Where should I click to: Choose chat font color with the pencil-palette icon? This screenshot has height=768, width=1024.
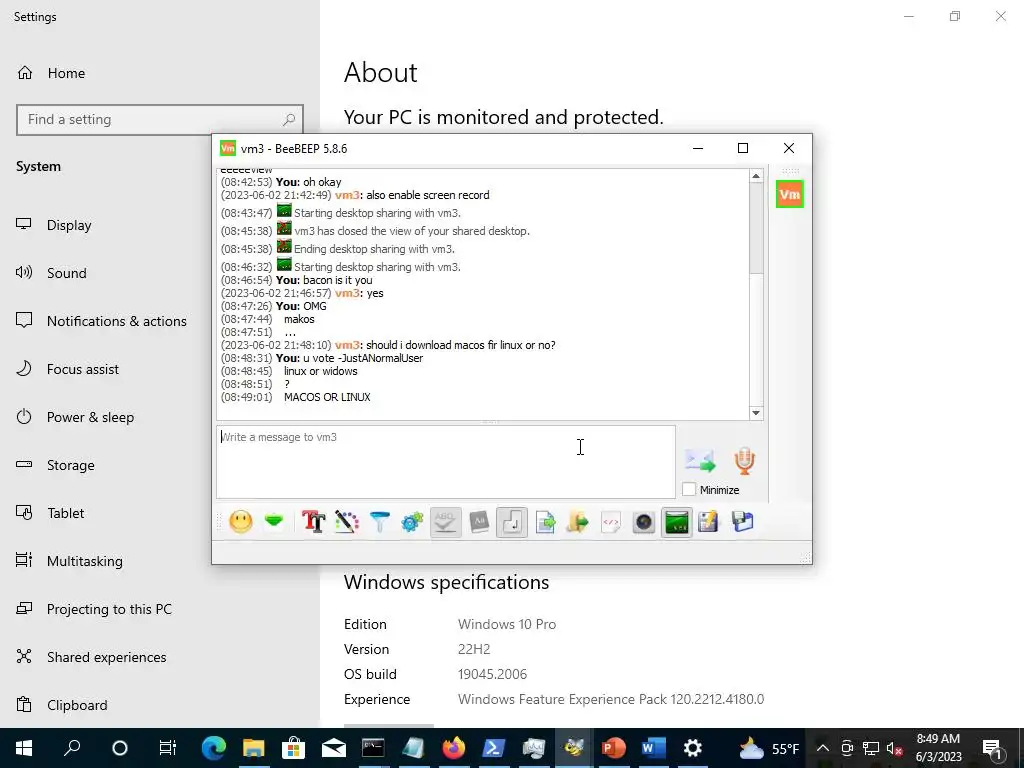point(347,522)
